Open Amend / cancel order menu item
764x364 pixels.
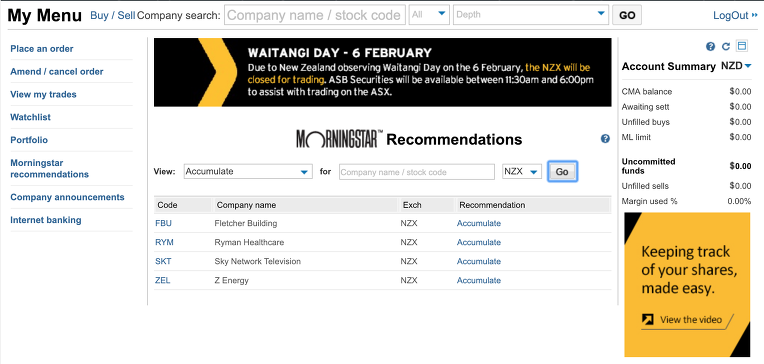pyautogui.click(x=57, y=72)
